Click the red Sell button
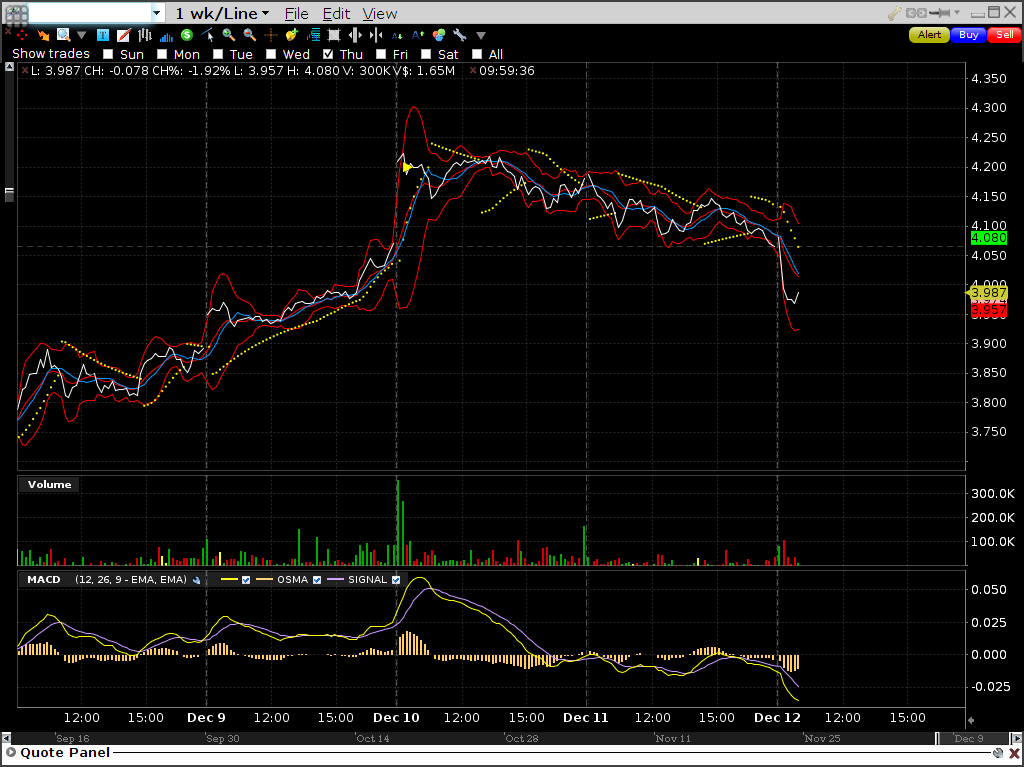 click(1004, 35)
